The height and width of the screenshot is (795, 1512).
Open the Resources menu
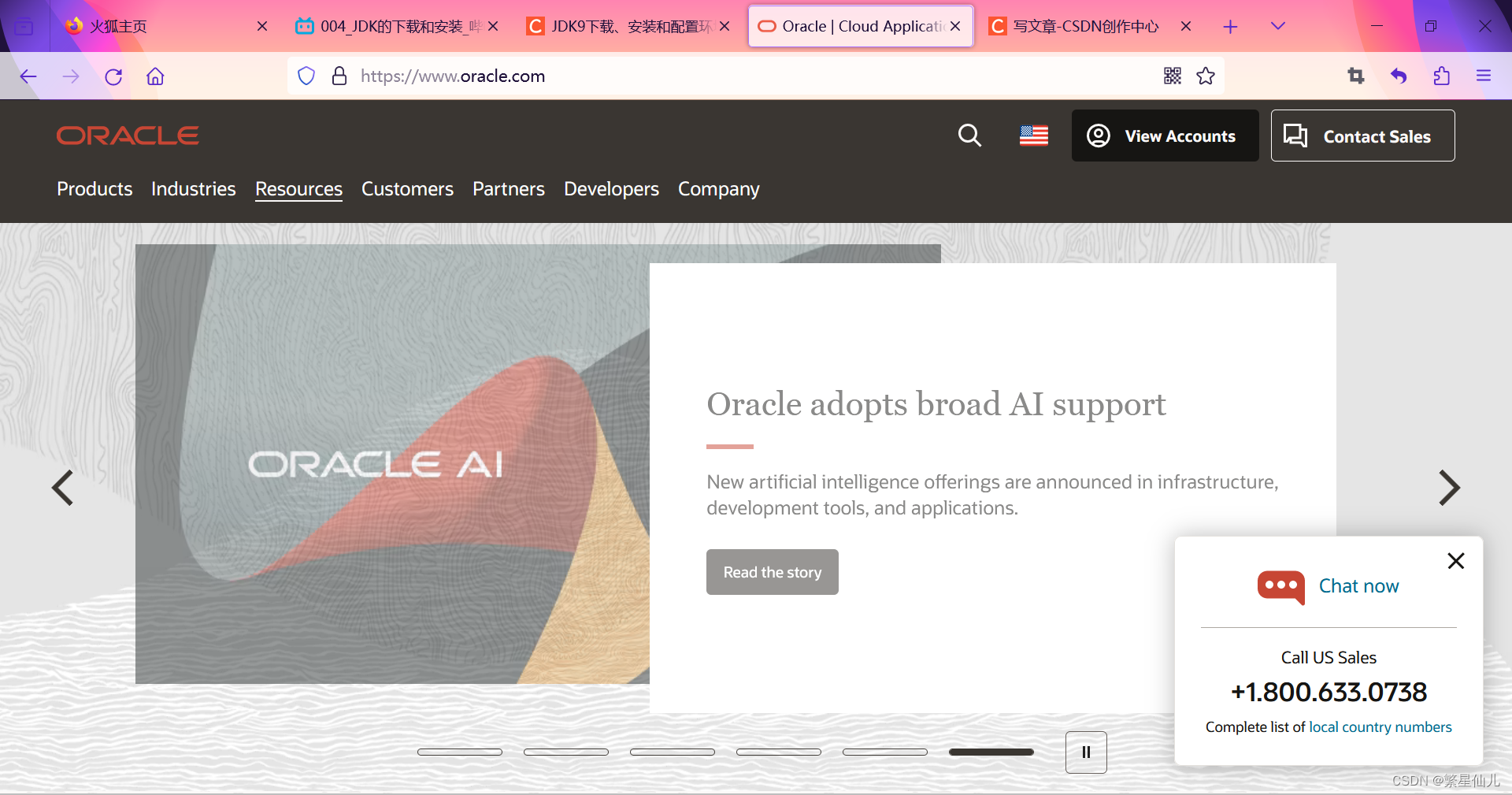(298, 189)
